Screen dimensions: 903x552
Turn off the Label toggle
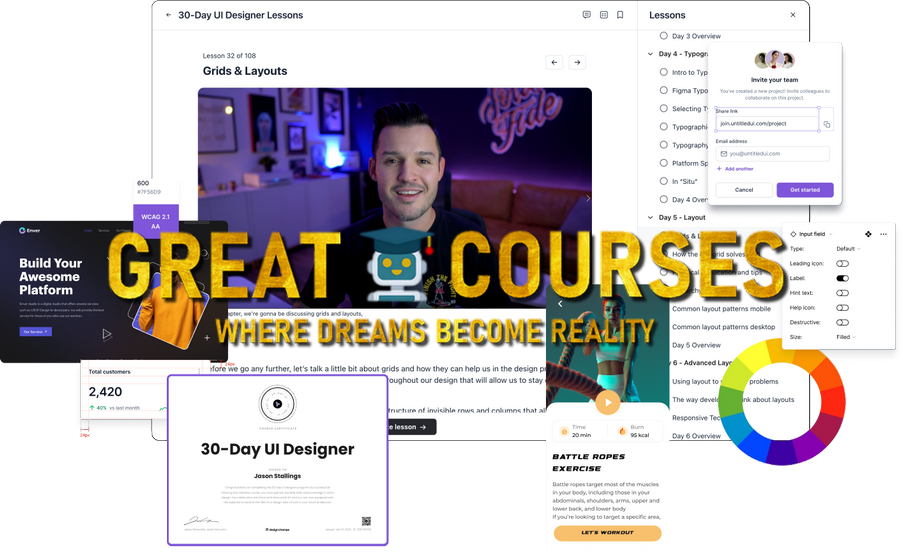point(843,278)
